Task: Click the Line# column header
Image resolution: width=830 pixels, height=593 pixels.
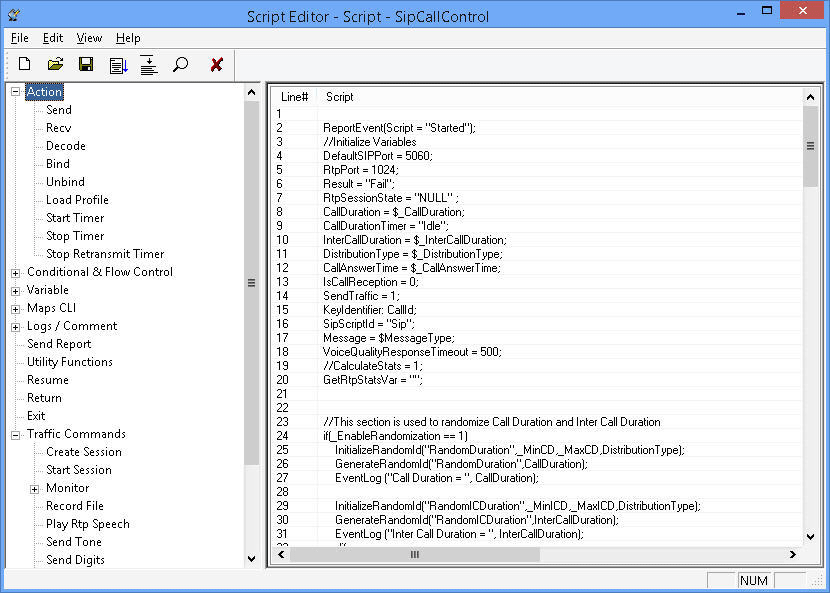Action: click(294, 97)
